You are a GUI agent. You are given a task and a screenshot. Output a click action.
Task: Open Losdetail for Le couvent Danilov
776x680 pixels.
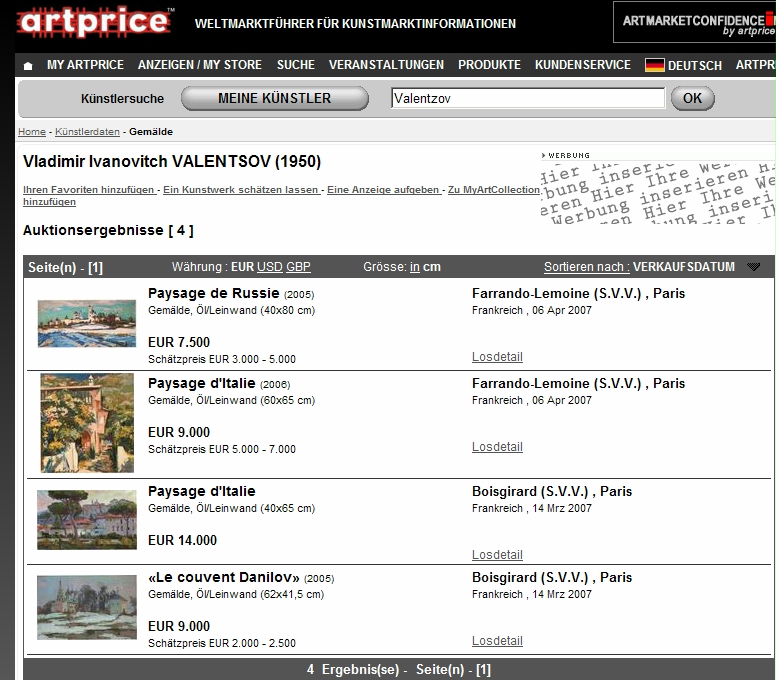point(497,641)
